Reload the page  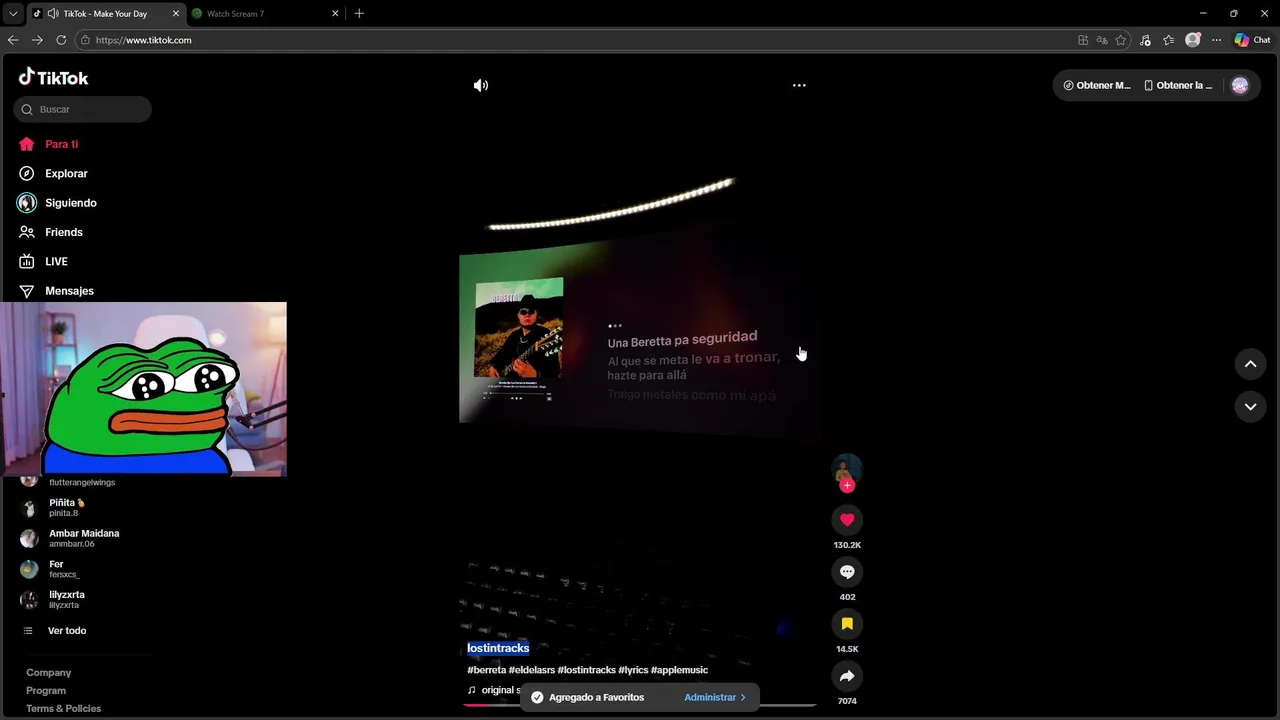[61, 40]
